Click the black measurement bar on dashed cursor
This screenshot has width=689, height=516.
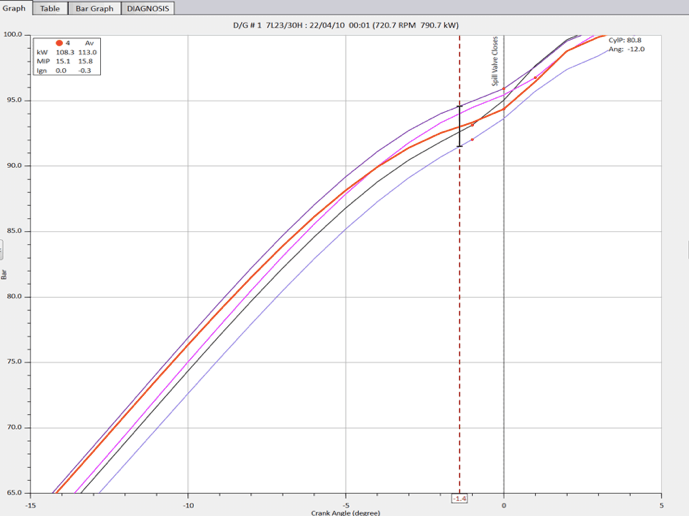[x=460, y=126]
